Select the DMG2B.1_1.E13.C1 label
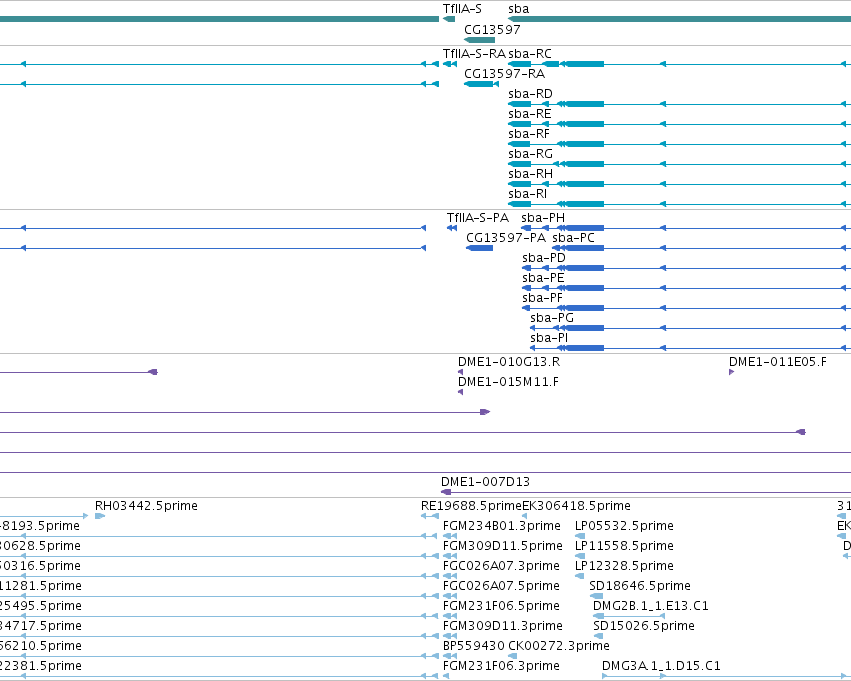This screenshot has width=851, height=681. pyautogui.click(x=651, y=607)
